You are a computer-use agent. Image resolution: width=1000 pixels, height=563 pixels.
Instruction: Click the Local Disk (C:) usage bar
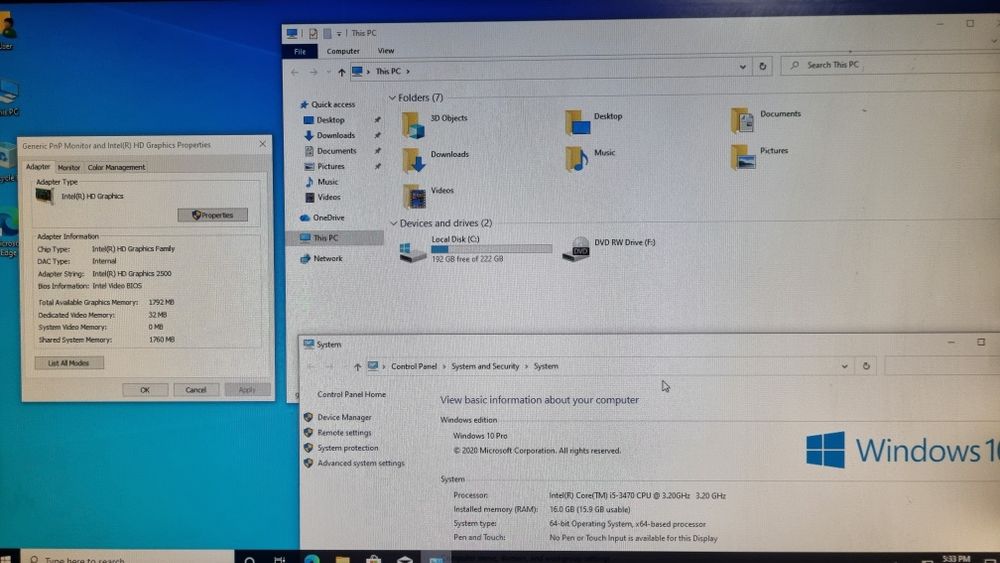[x=491, y=249]
